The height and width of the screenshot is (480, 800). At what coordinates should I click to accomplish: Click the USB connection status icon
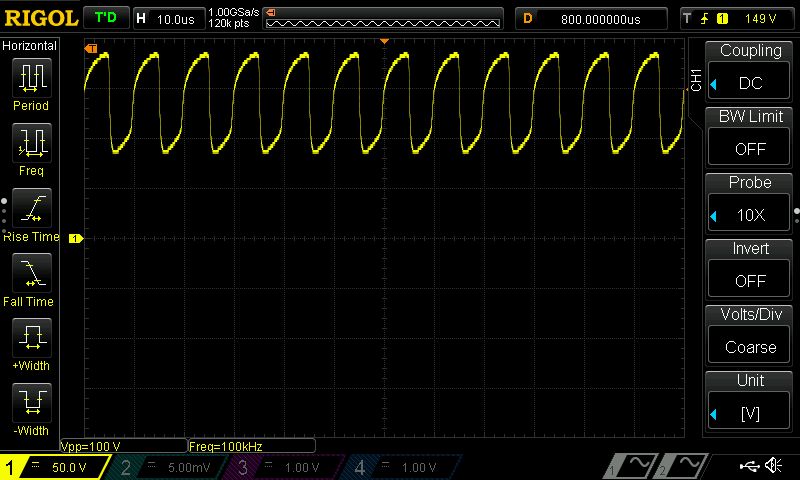click(x=749, y=465)
